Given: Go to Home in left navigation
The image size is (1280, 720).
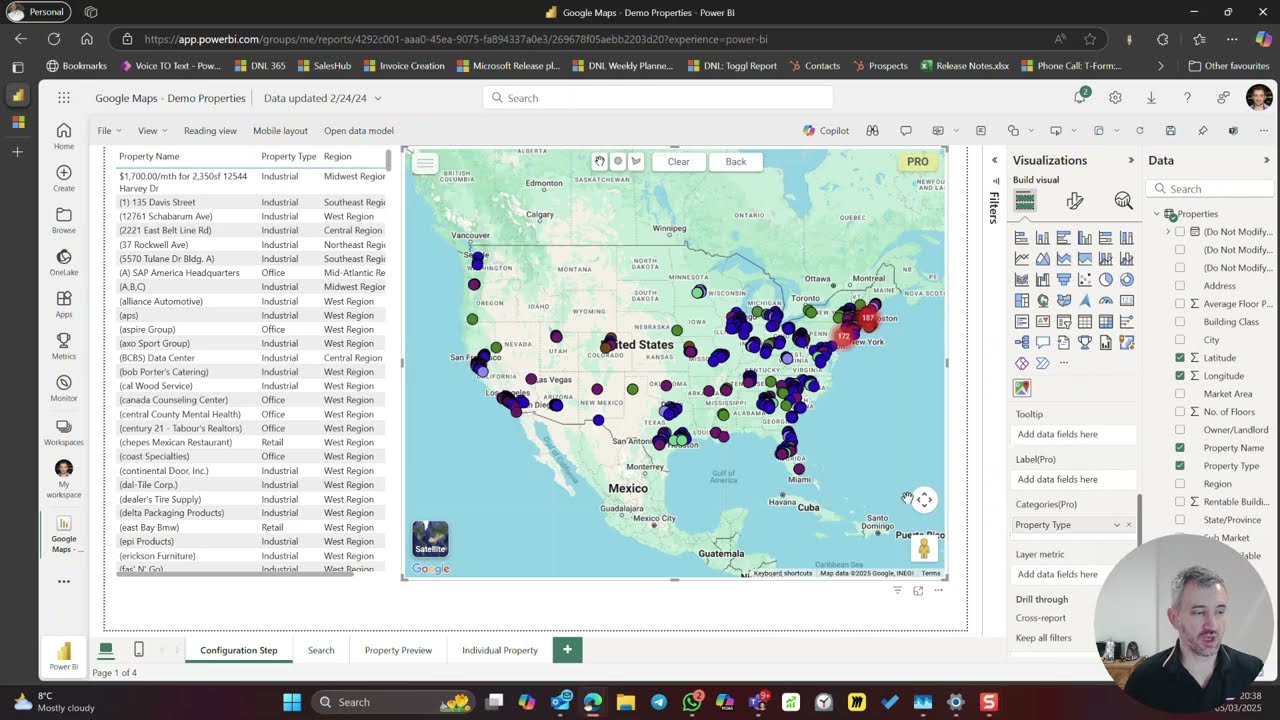Looking at the screenshot, I should click(x=64, y=137).
